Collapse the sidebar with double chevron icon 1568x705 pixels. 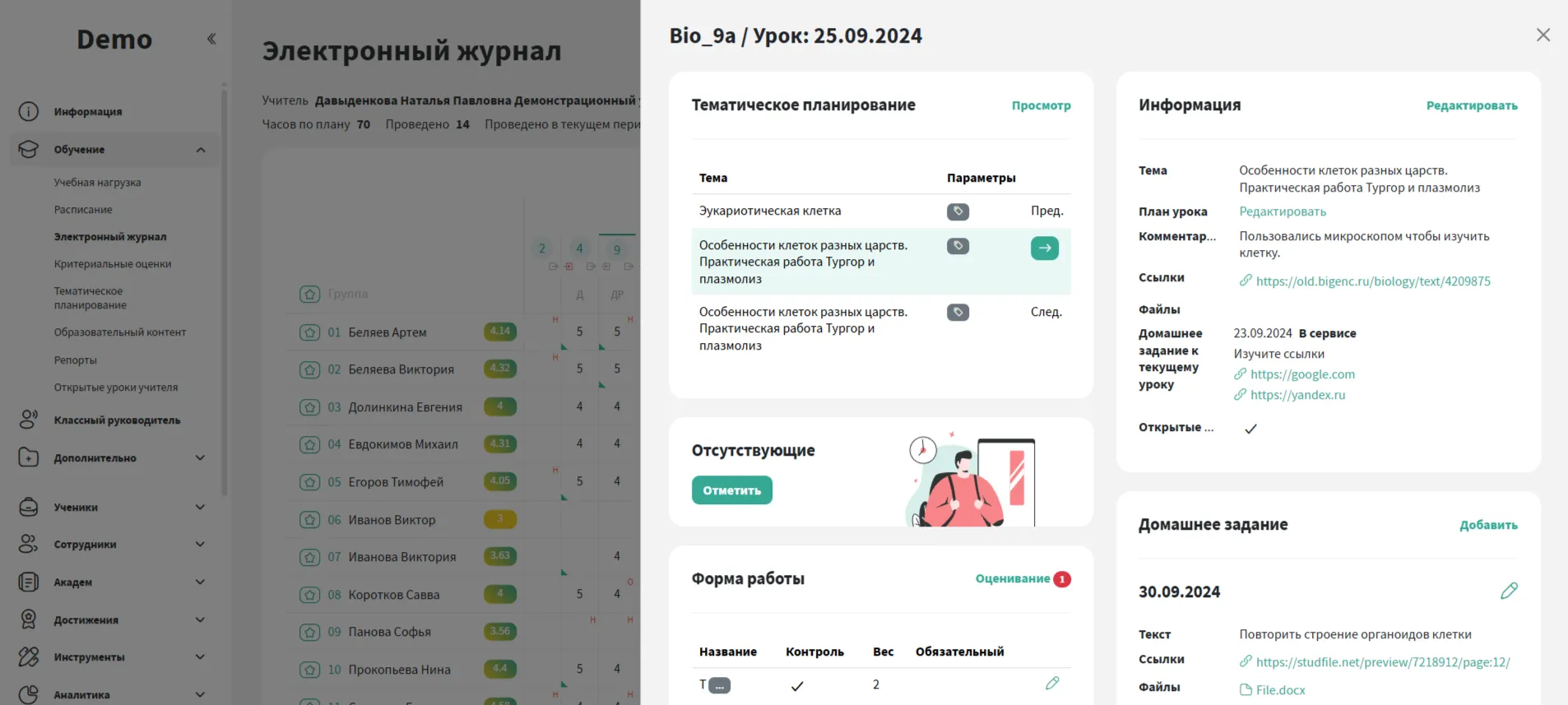point(211,39)
